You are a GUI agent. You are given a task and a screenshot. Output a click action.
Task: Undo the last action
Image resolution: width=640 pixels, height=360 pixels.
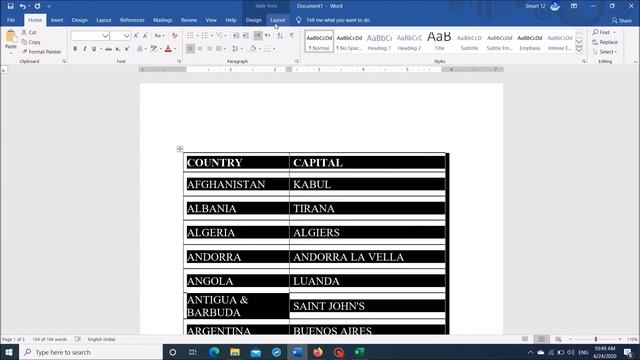pos(23,6)
